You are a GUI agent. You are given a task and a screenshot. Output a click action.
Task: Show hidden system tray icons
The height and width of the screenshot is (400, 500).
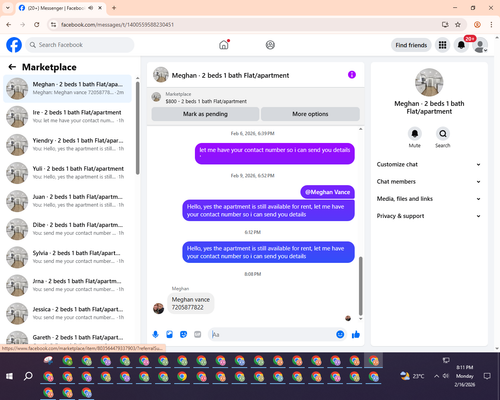436,376
